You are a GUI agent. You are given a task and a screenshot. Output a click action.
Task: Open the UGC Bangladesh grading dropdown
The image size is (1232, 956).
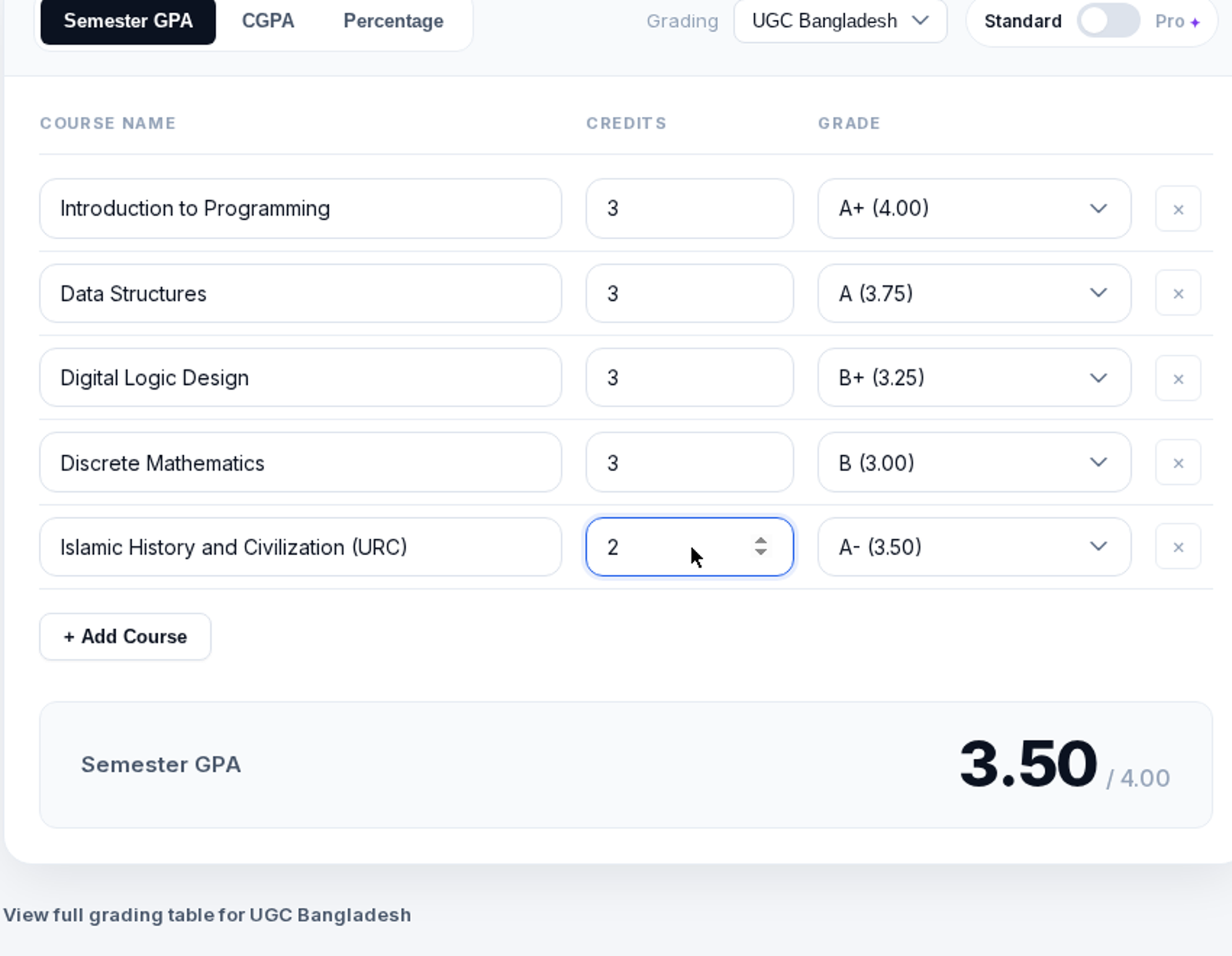[840, 21]
